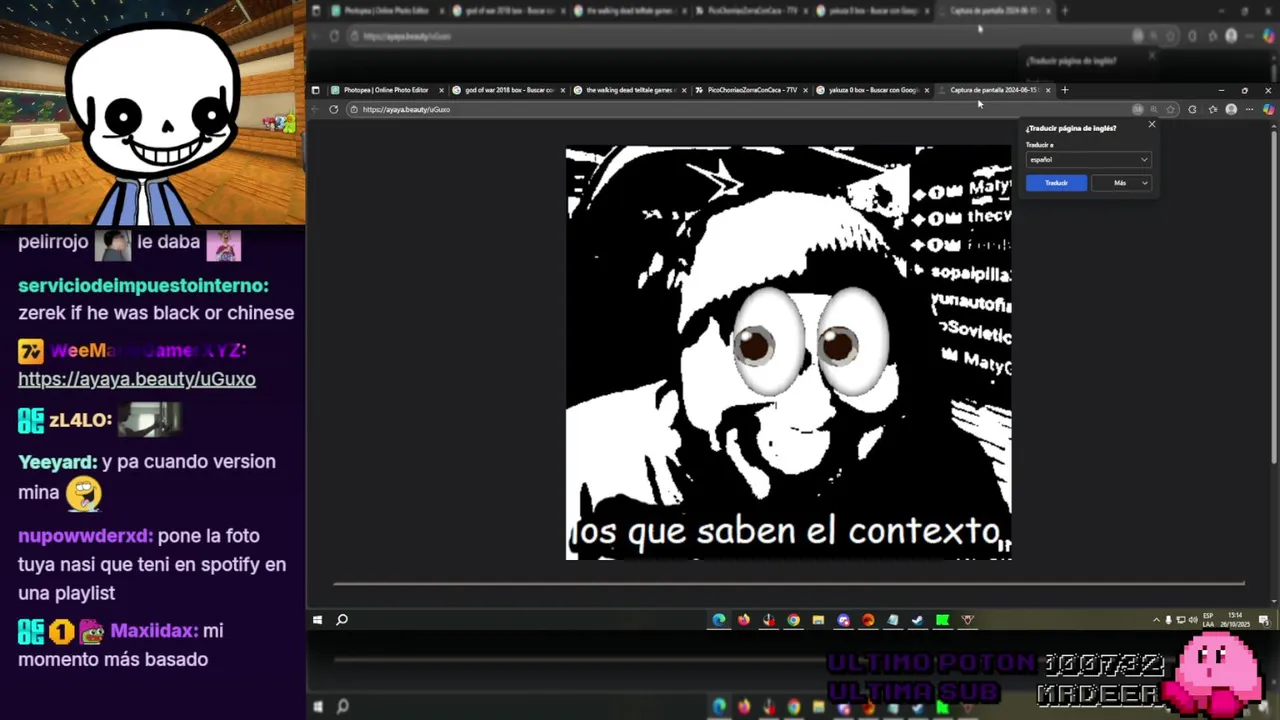Click the microphone icon in system tray

1168,620
